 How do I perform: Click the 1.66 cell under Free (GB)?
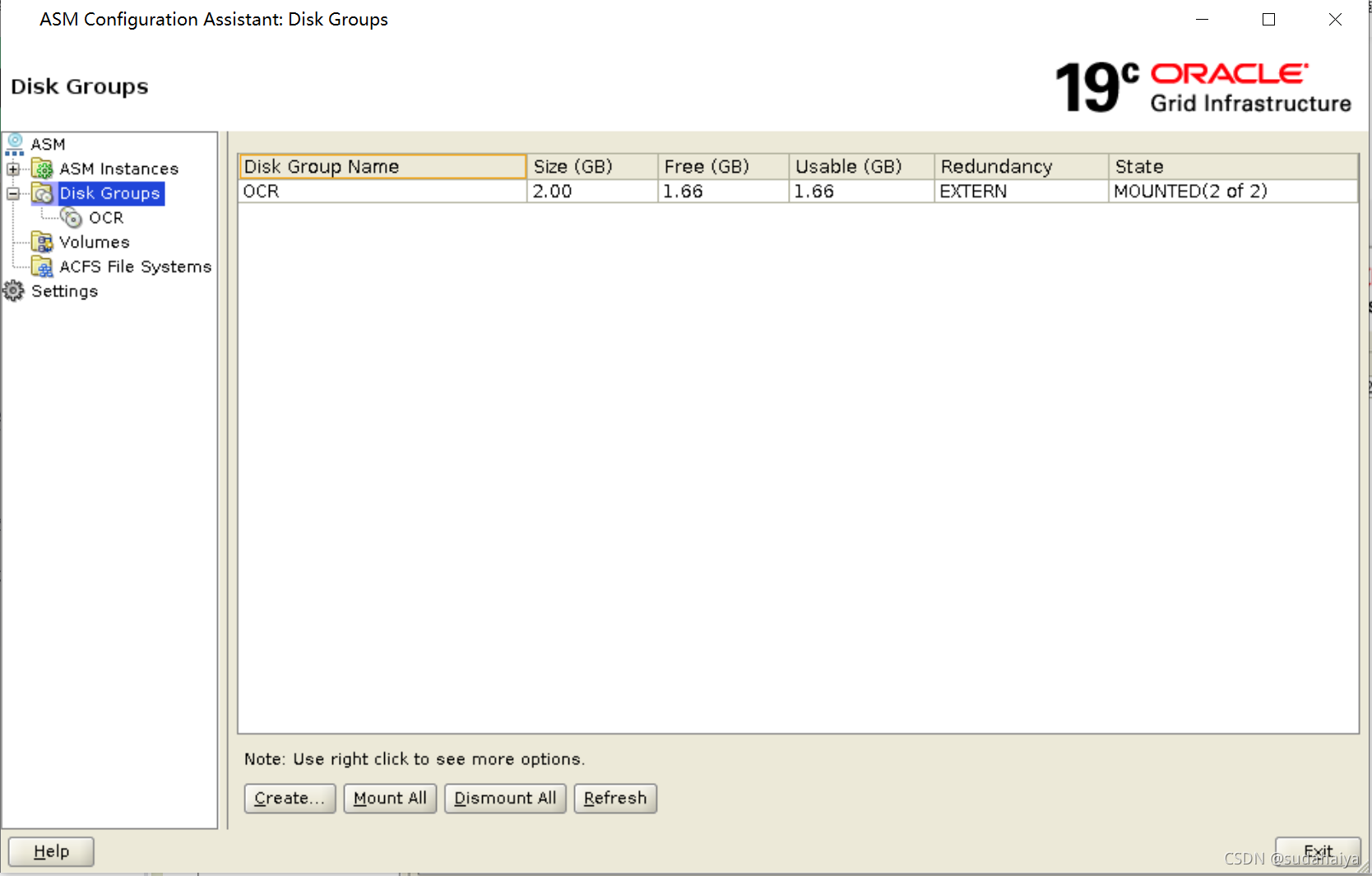point(724,191)
